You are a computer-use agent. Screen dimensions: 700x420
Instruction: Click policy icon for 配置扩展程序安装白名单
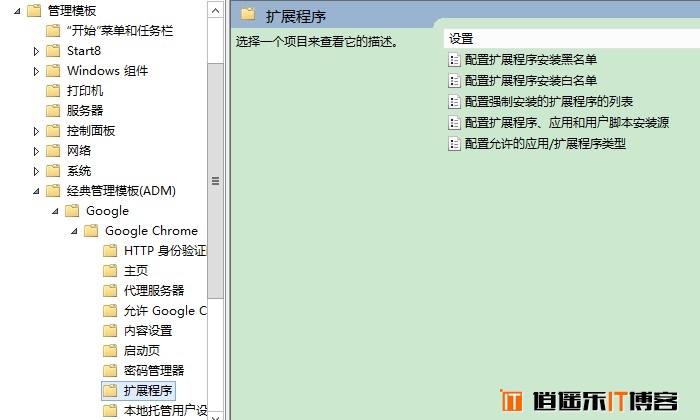(x=454, y=80)
